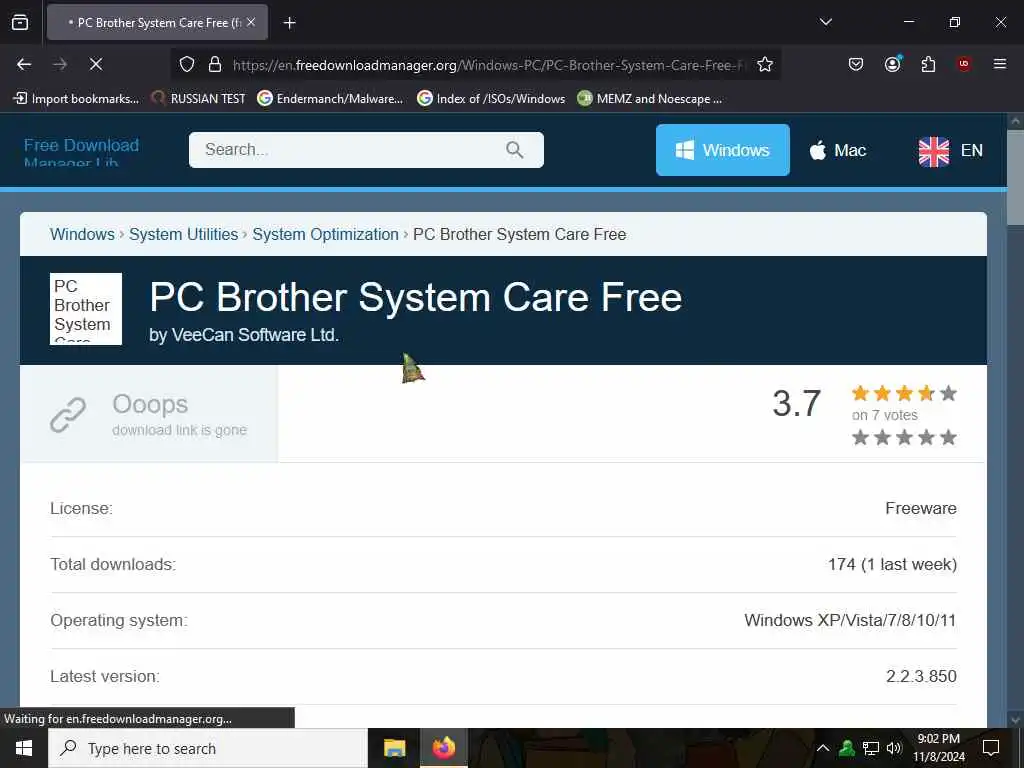Screen dimensions: 1024x768
Task: Click Import bookmarks toolbar item
Action: coord(76,99)
